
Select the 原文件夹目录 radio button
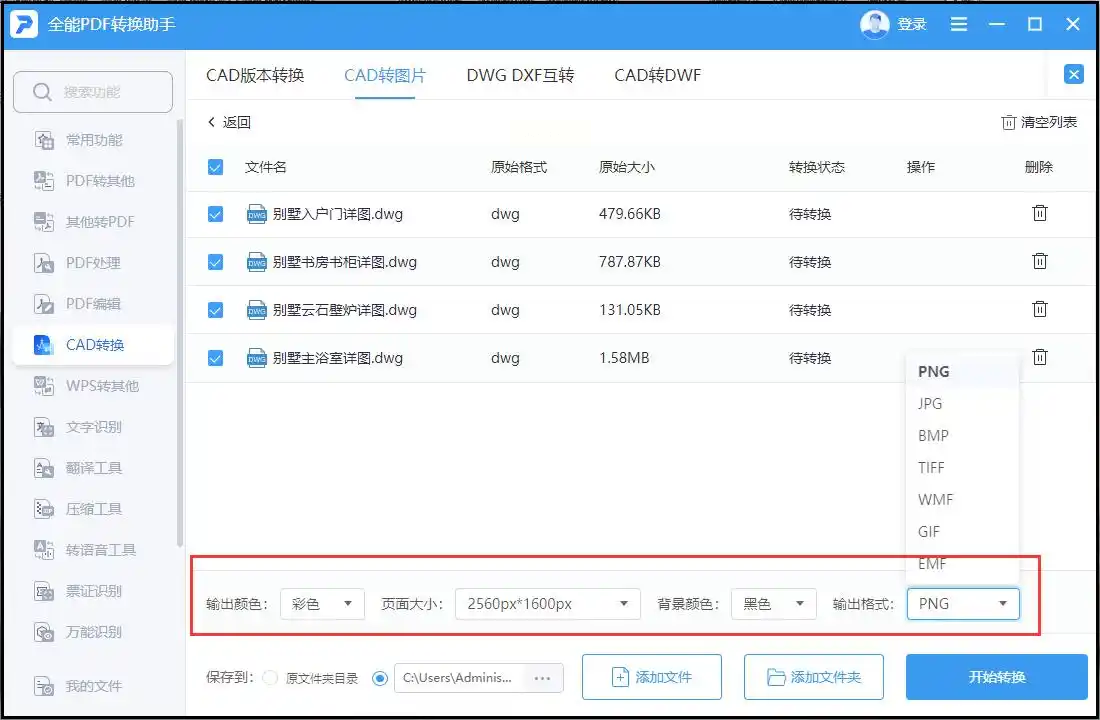270,678
